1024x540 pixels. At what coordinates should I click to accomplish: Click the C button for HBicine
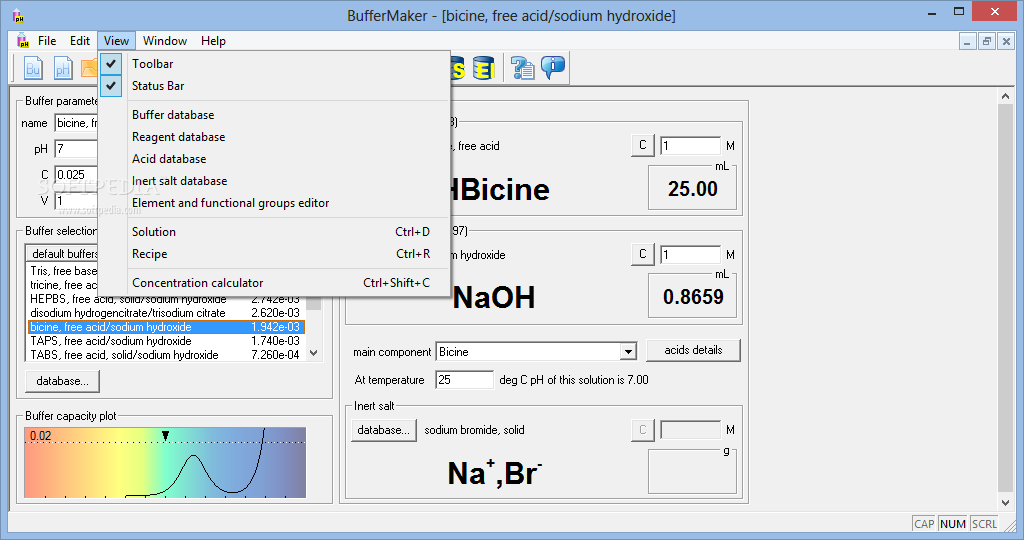tap(643, 146)
